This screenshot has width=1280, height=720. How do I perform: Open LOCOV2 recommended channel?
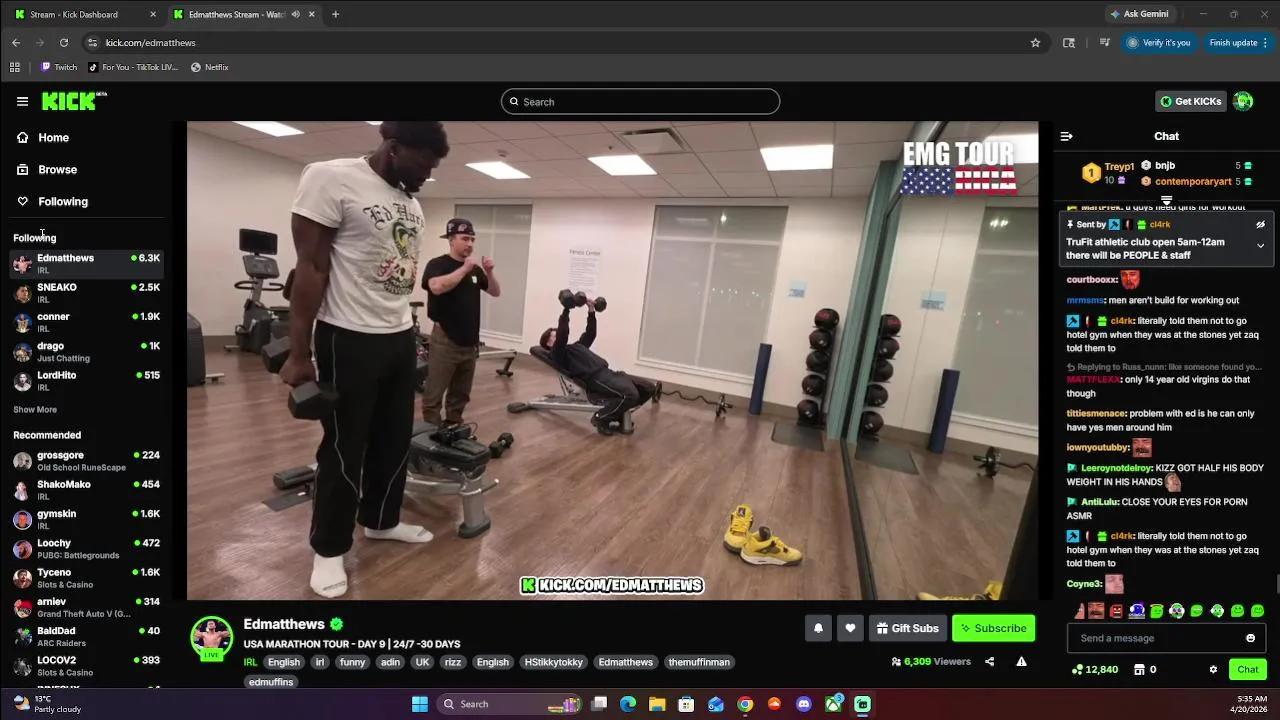tap(86, 666)
